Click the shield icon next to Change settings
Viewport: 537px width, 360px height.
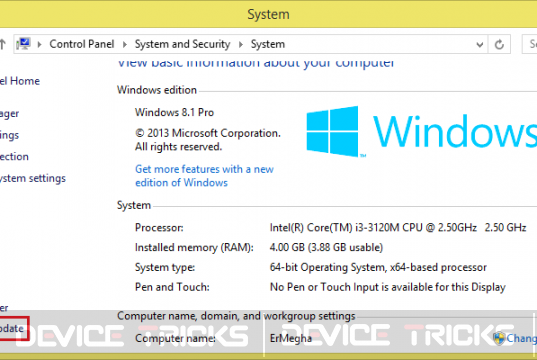[499, 338]
